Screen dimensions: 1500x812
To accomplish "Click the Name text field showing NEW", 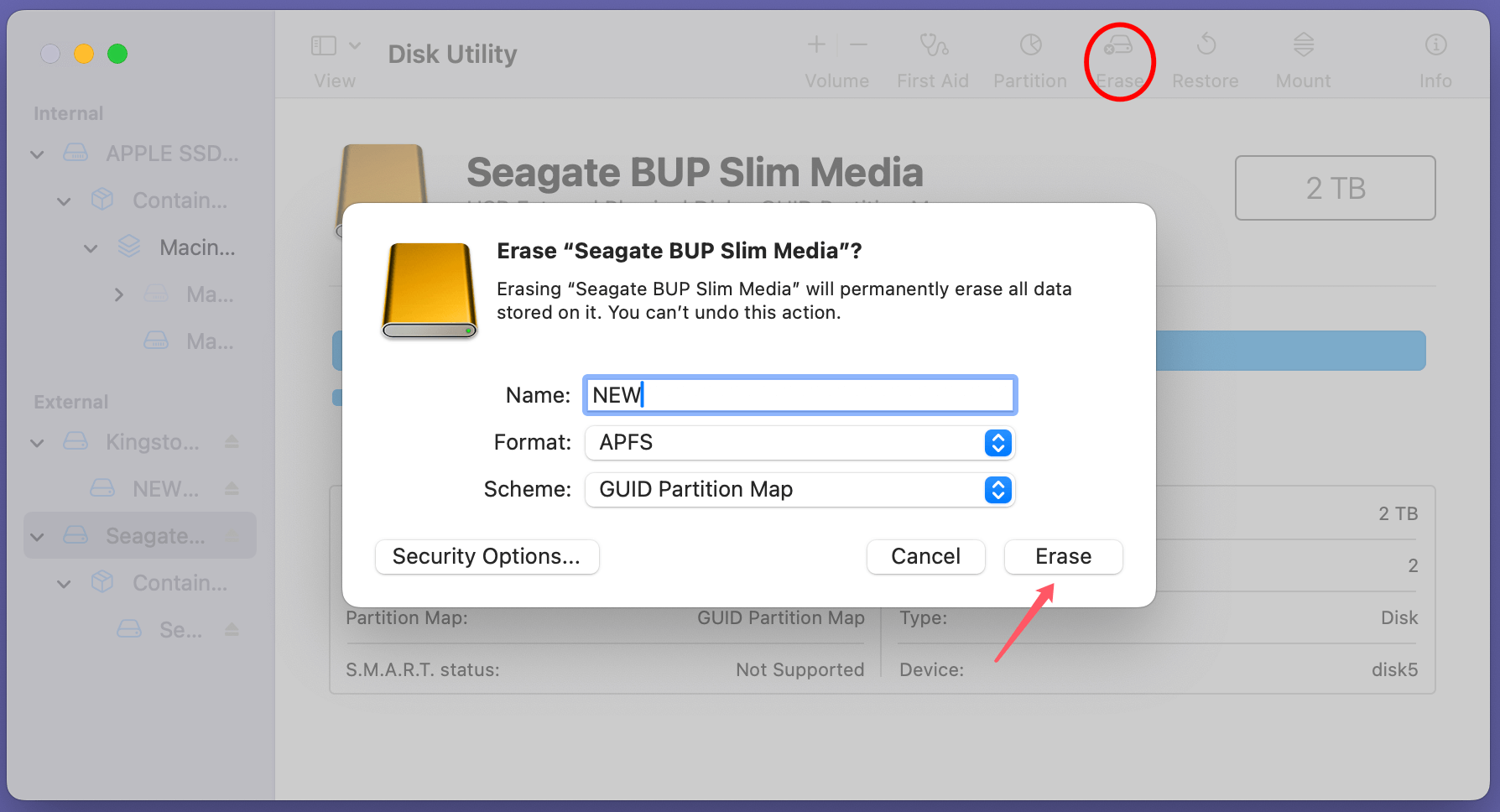I will click(799, 394).
